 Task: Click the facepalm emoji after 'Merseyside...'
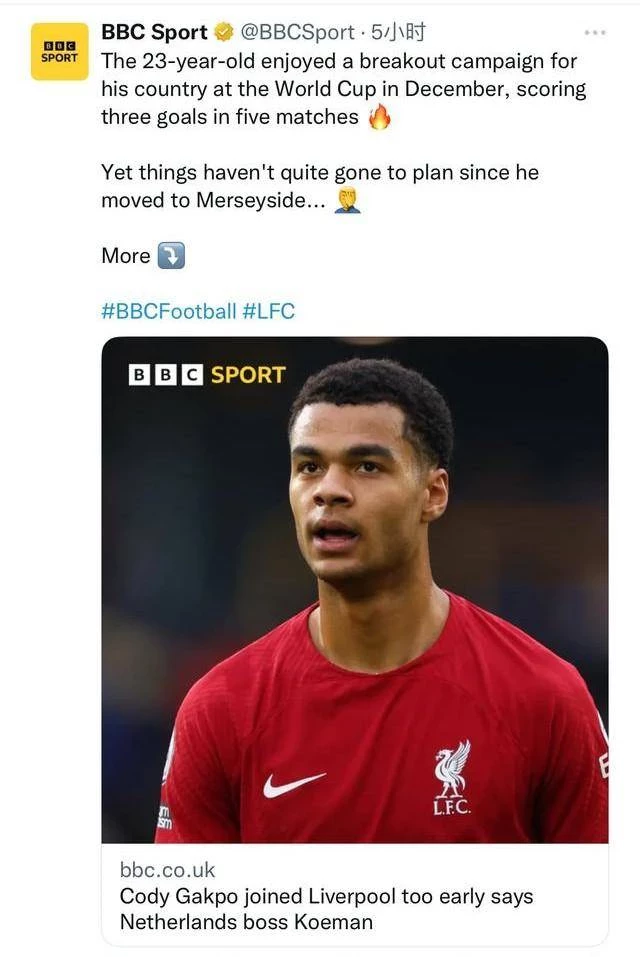click(x=347, y=200)
